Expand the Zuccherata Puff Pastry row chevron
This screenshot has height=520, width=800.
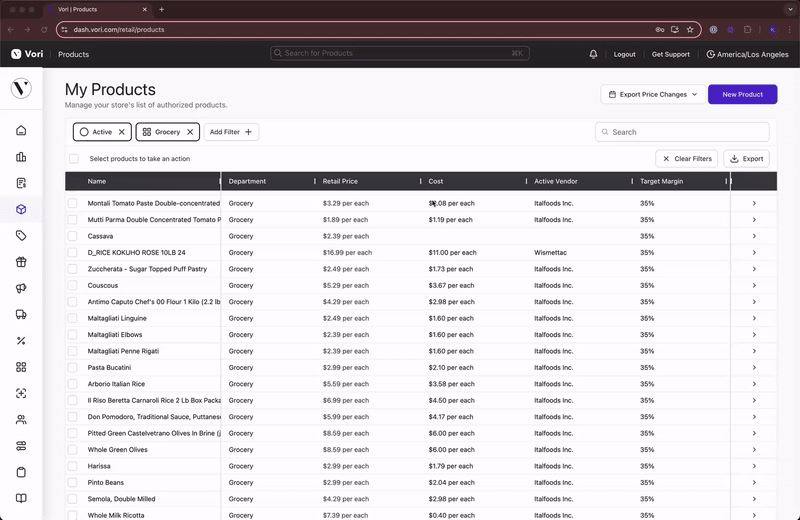(x=754, y=269)
